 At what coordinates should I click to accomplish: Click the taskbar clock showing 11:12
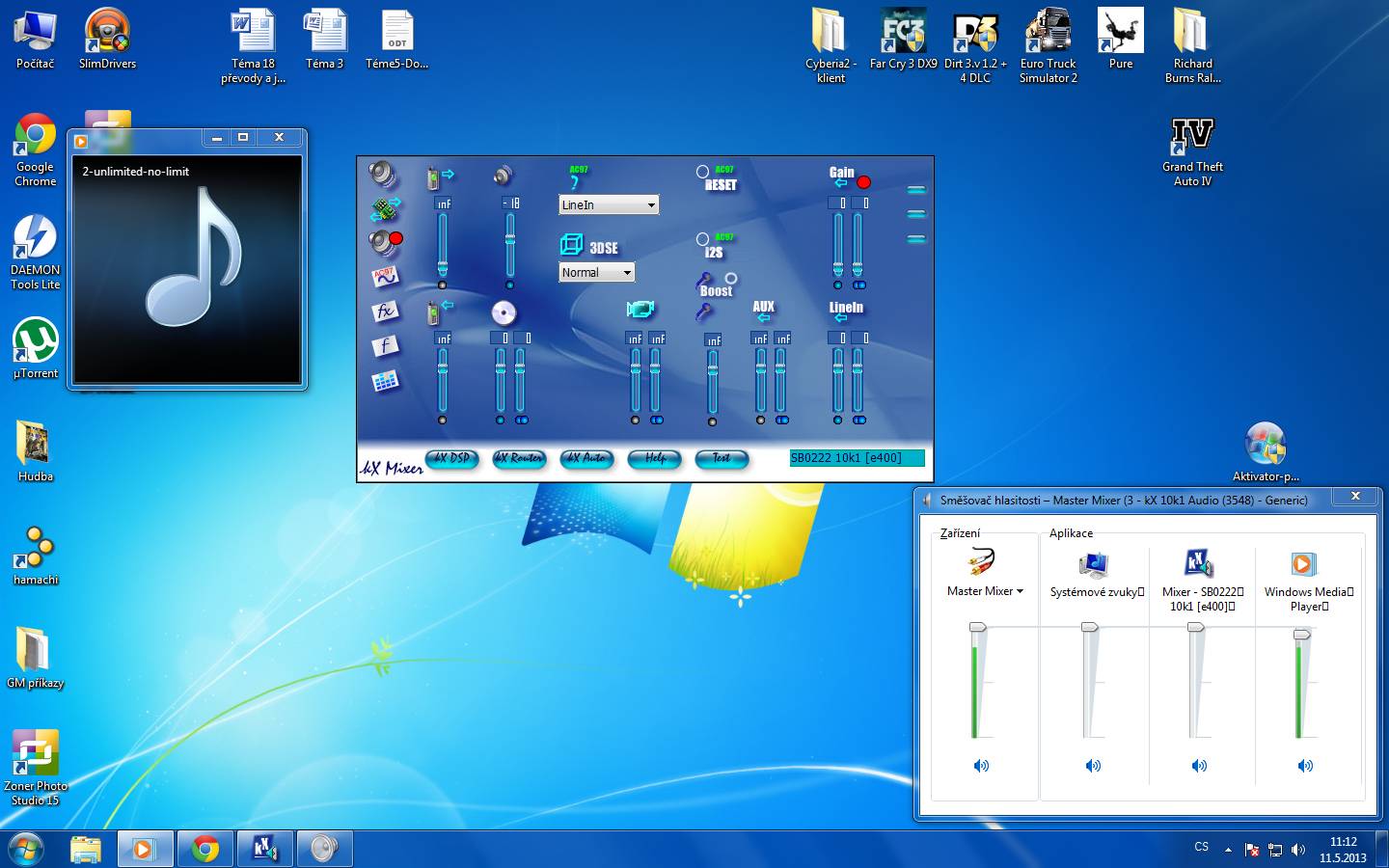click(x=1343, y=850)
